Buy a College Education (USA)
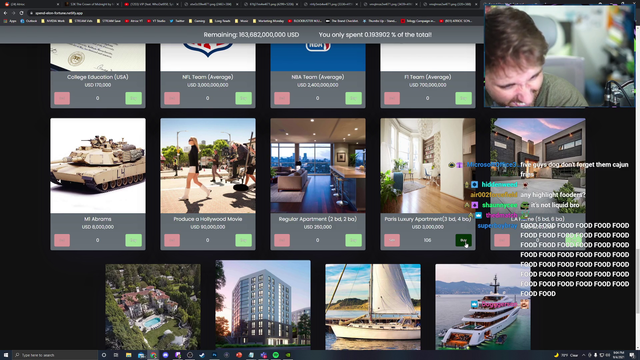640x360 pixels. click(x=133, y=98)
